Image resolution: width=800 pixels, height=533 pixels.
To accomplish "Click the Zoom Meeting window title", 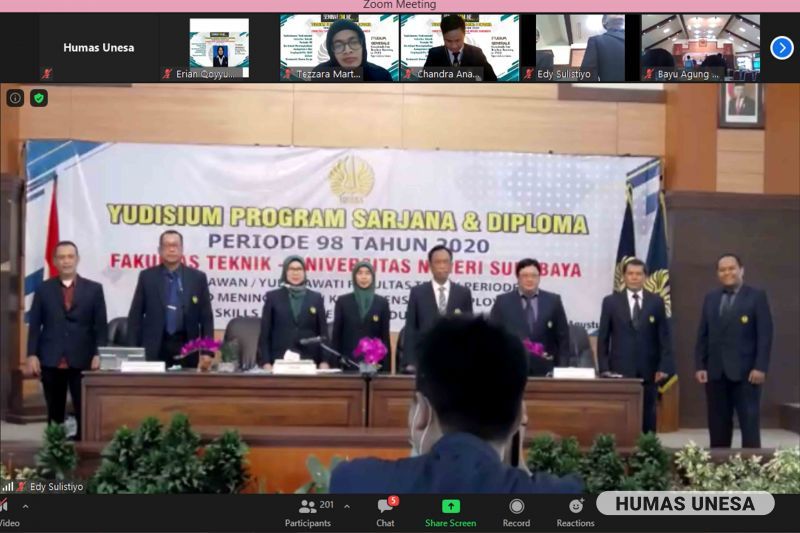I will pyautogui.click(x=399, y=5).
